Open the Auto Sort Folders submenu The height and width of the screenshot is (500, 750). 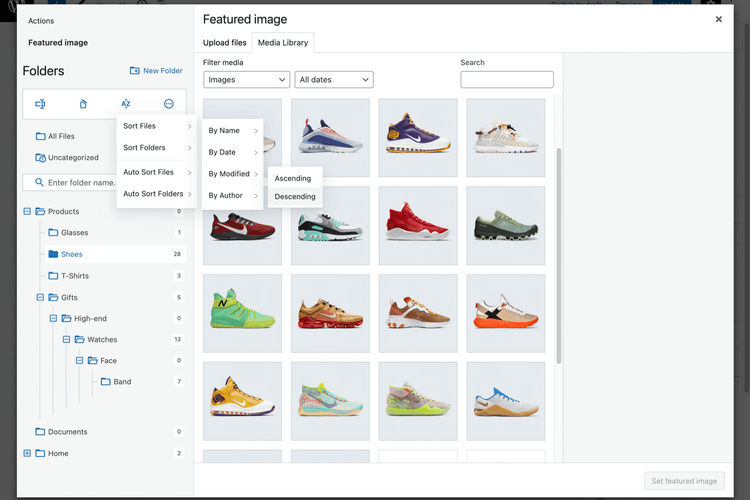click(x=157, y=193)
